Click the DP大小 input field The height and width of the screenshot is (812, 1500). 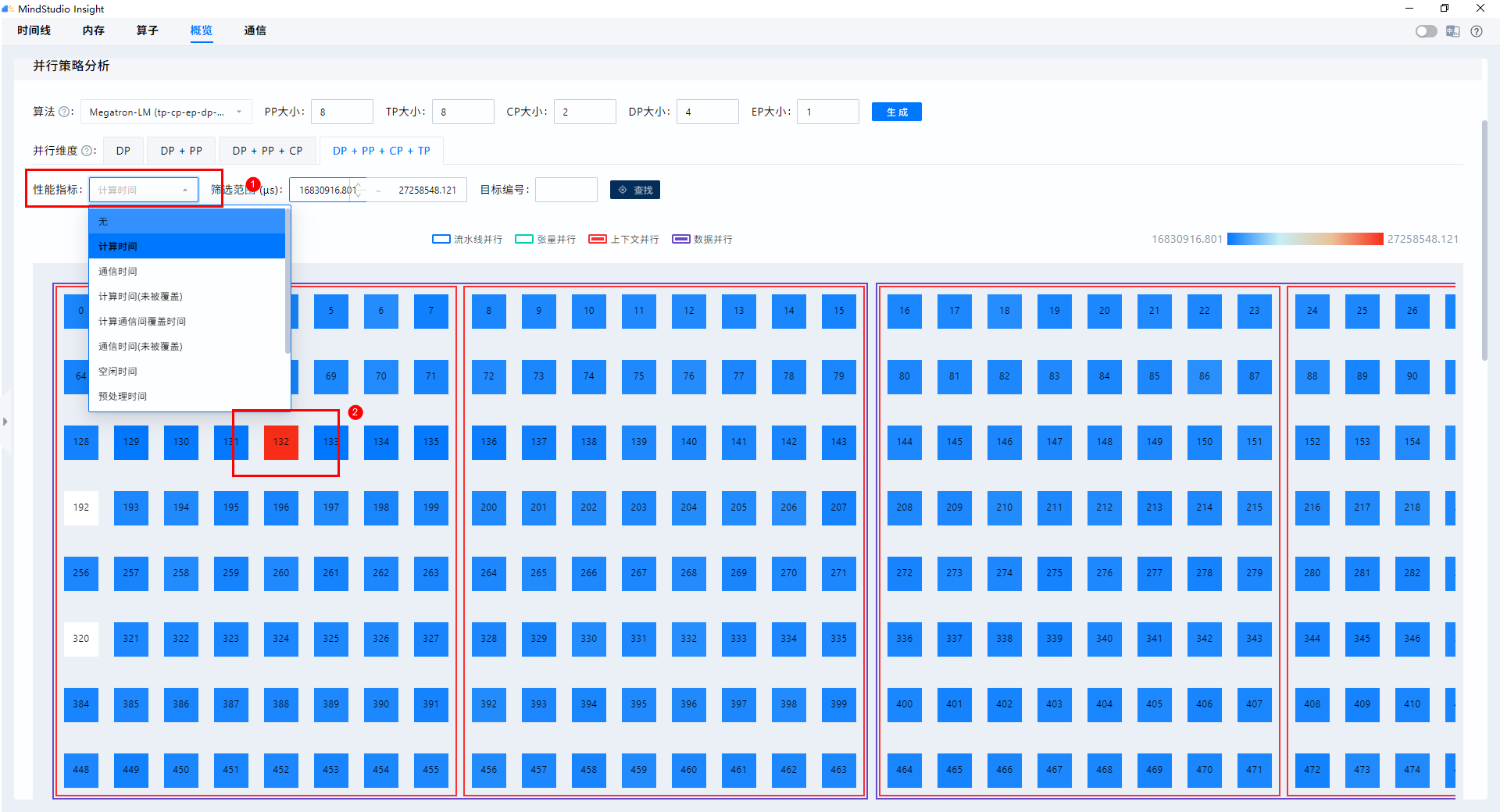point(707,112)
